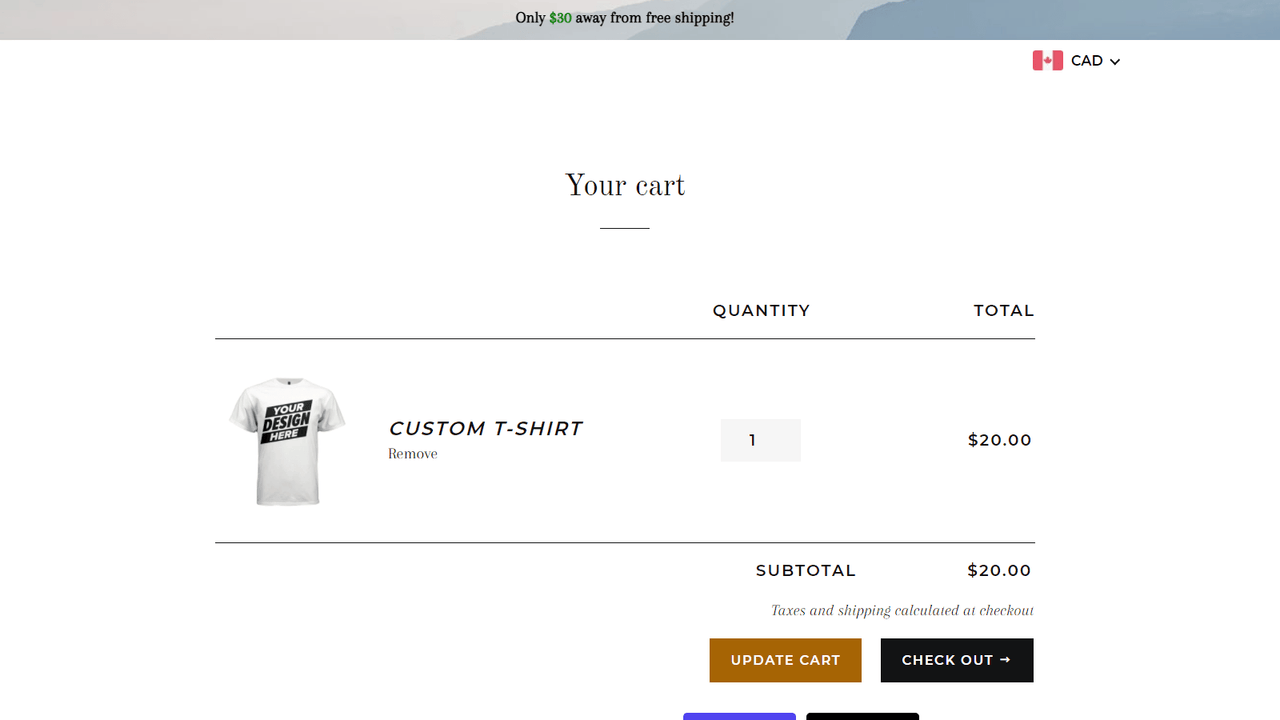Image resolution: width=1280 pixels, height=720 pixels.
Task: Click the free shipping banner message
Action: [625, 18]
